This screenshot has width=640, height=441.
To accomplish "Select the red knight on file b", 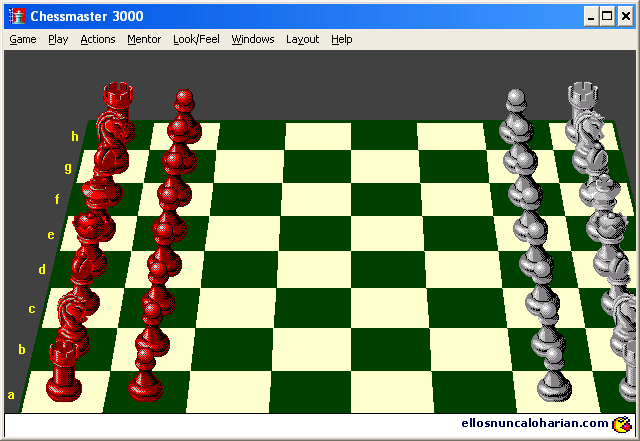I will click(x=74, y=323).
